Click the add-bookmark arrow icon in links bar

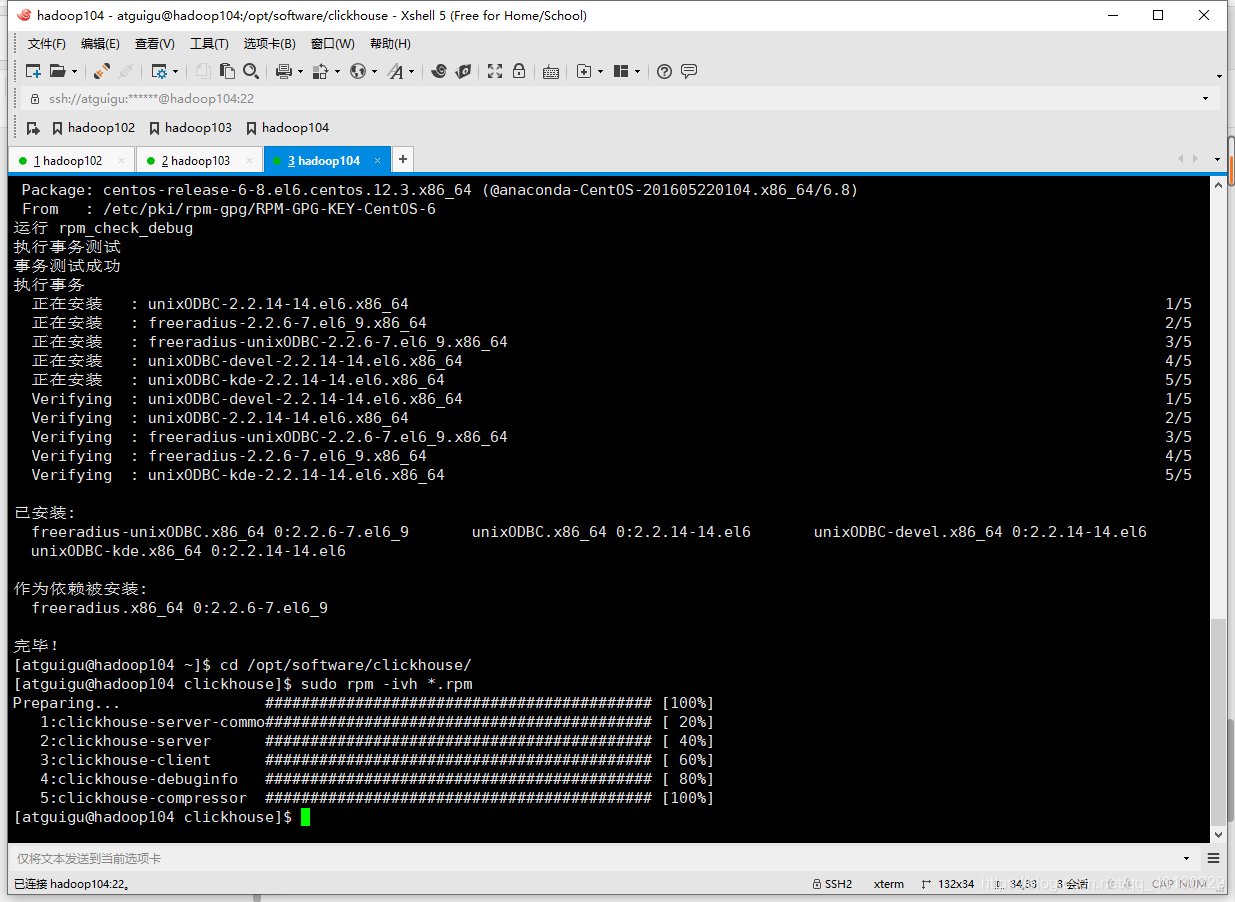coord(33,128)
